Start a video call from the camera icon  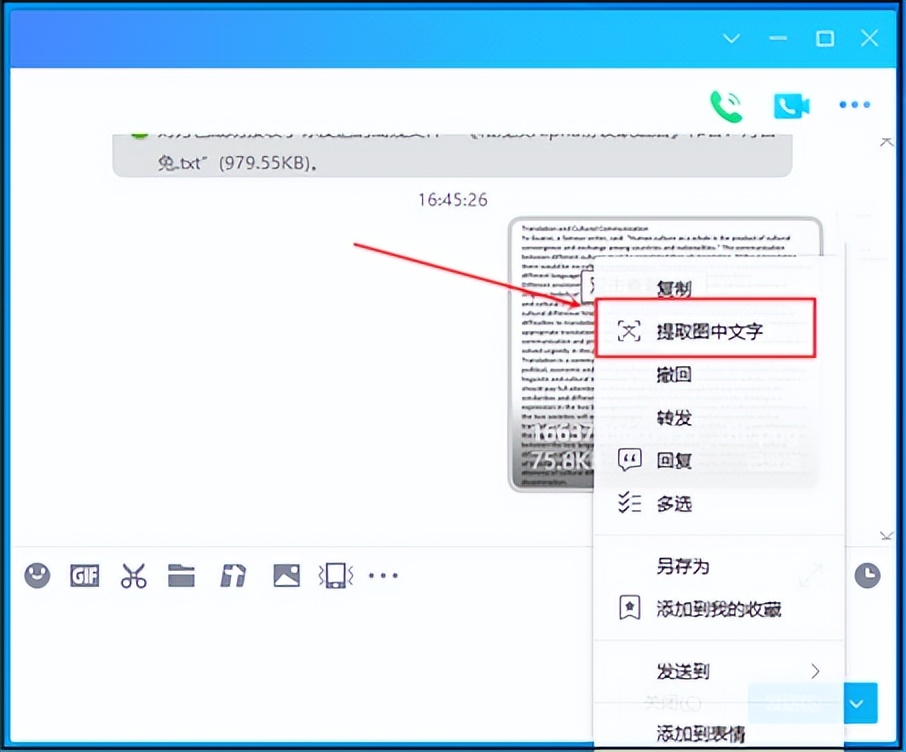click(791, 106)
